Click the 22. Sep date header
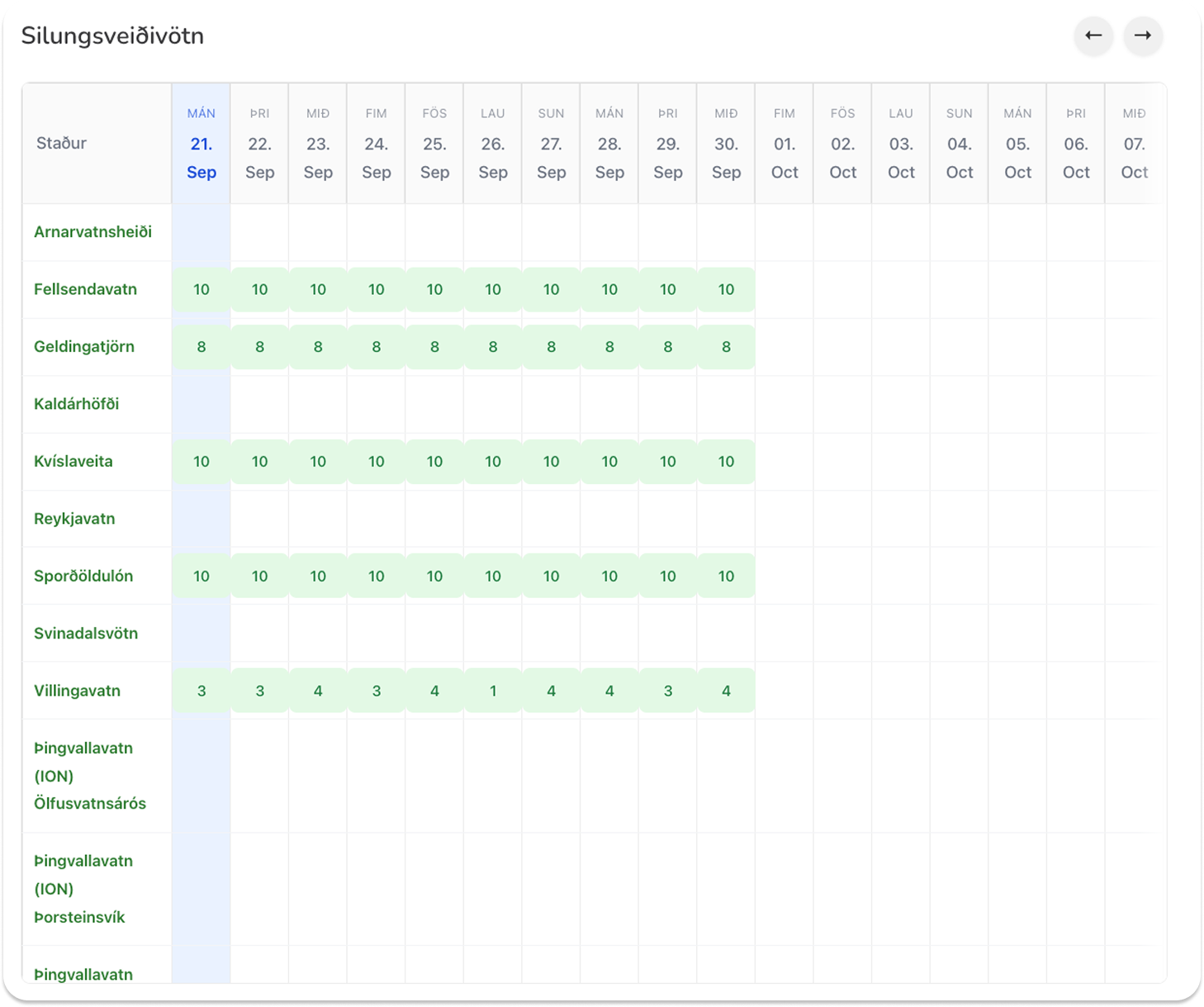Viewport: 1204px width, 1007px height. (x=260, y=144)
